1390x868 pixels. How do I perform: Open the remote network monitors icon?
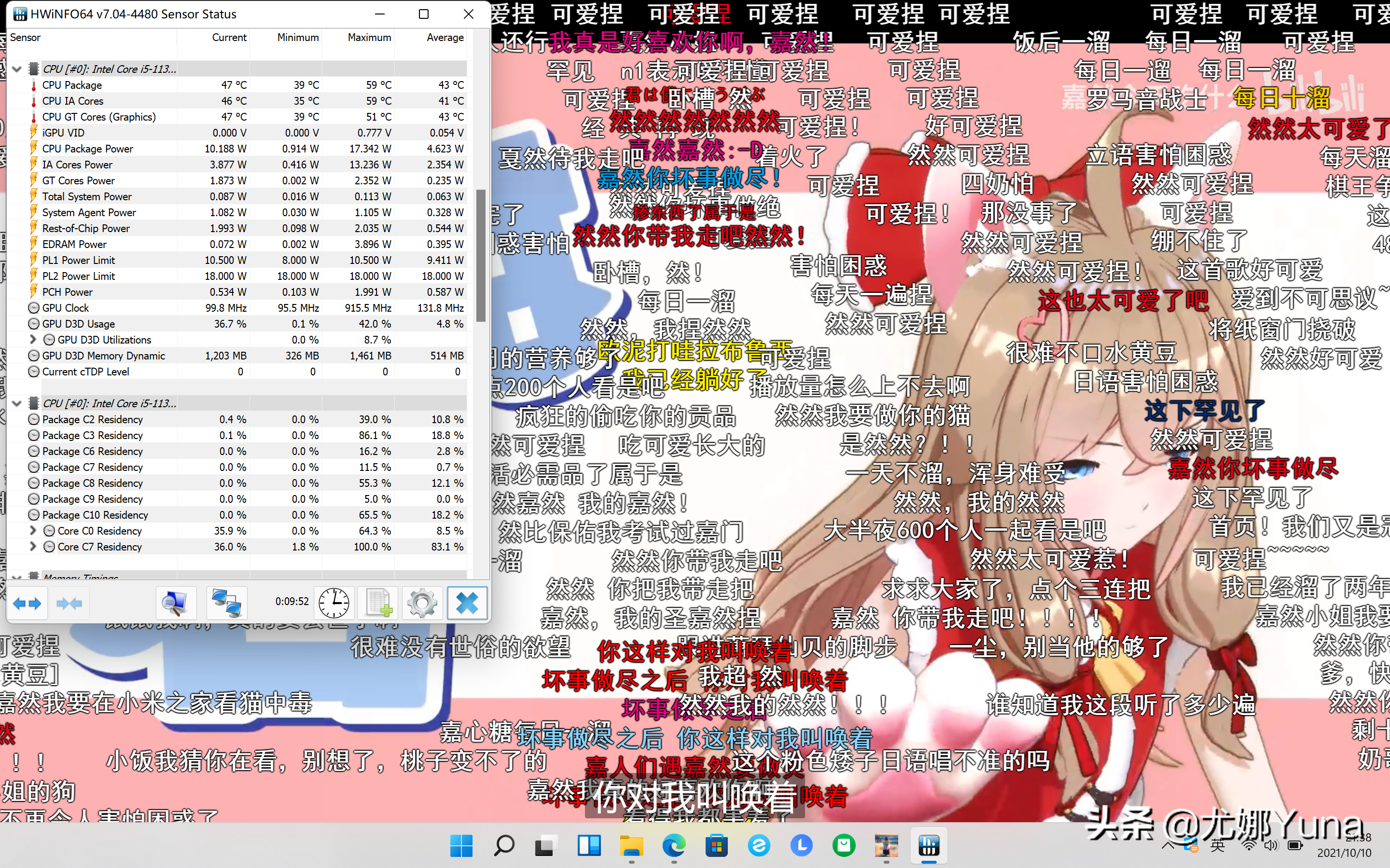pyautogui.click(x=226, y=603)
